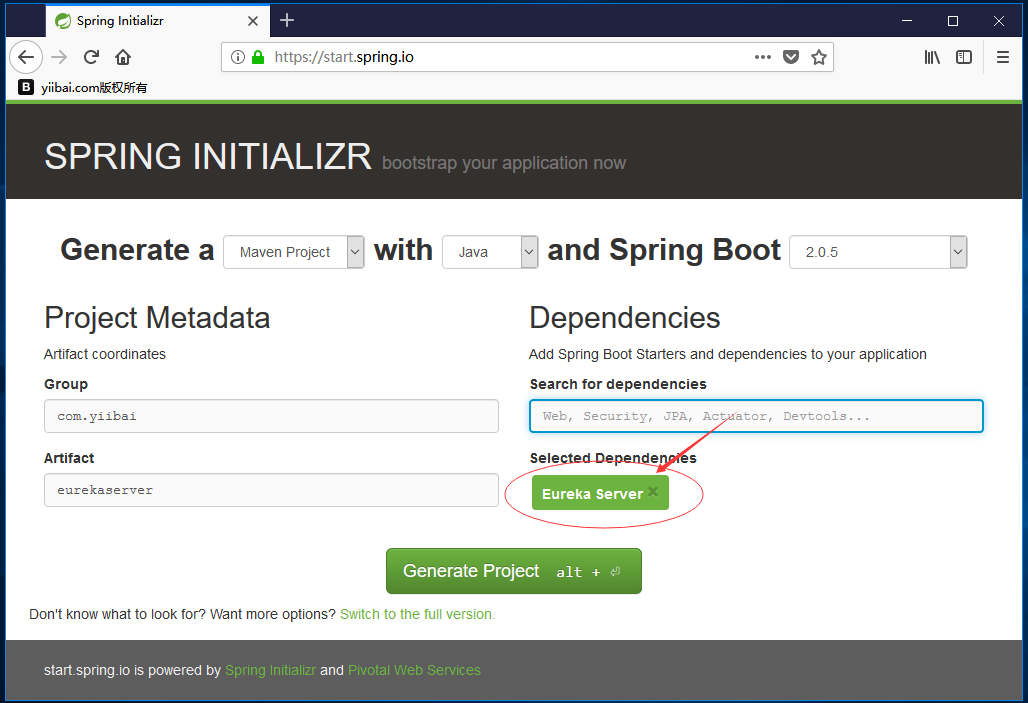The image size is (1028, 703).
Task: Click the SPRING INITIALIZR heading
Action: tap(208, 156)
